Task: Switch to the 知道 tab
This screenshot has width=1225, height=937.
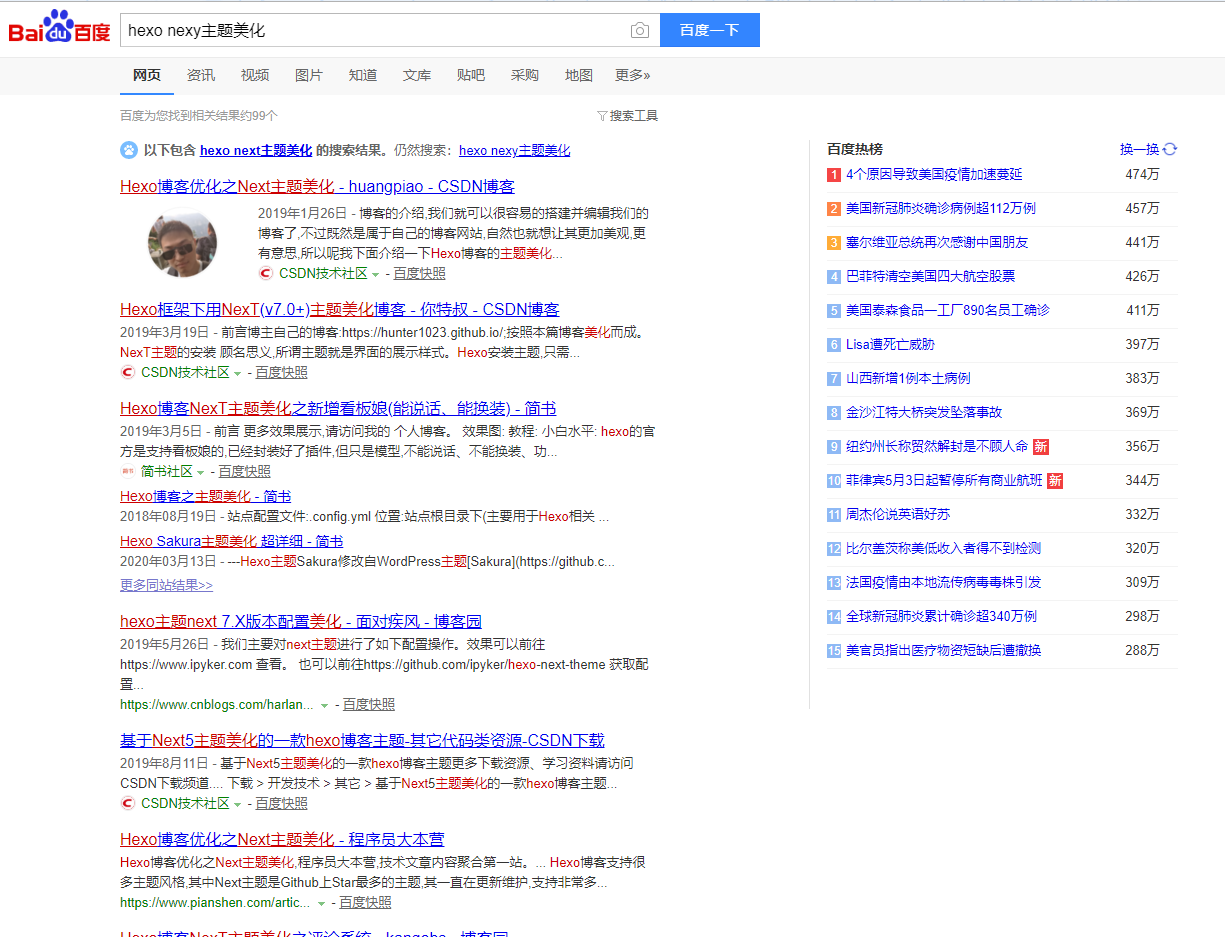Action: click(363, 75)
